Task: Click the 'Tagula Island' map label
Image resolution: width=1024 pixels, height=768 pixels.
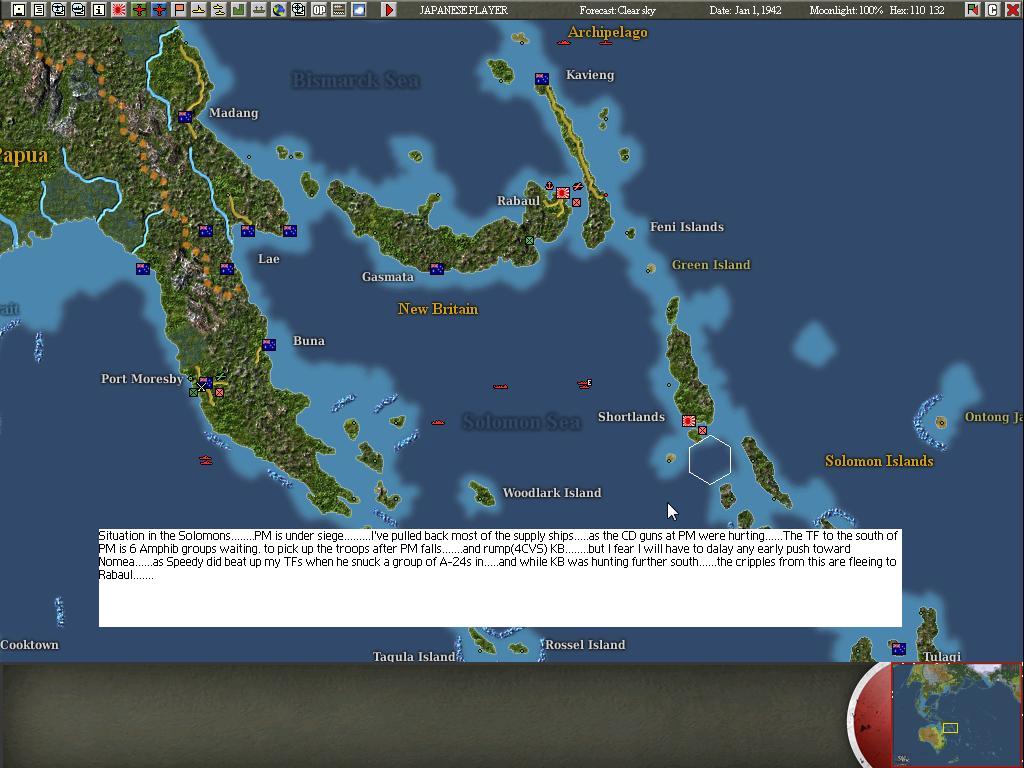Action: 414,656
